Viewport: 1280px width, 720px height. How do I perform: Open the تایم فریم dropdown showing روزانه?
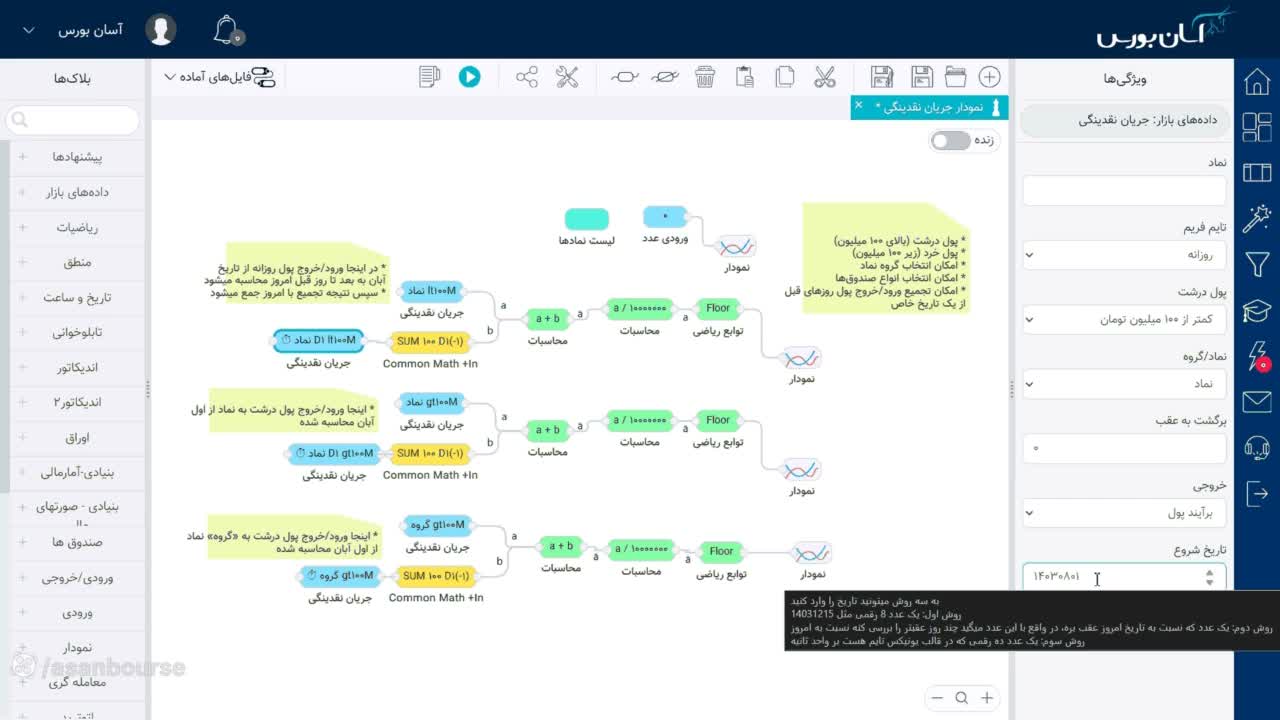tap(1124, 255)
